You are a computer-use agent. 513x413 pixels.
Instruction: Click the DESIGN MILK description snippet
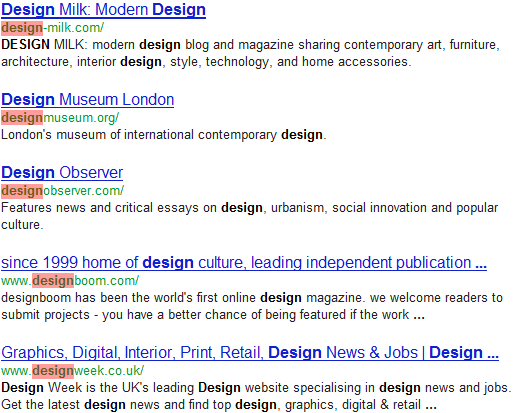[x=250, y=53]
